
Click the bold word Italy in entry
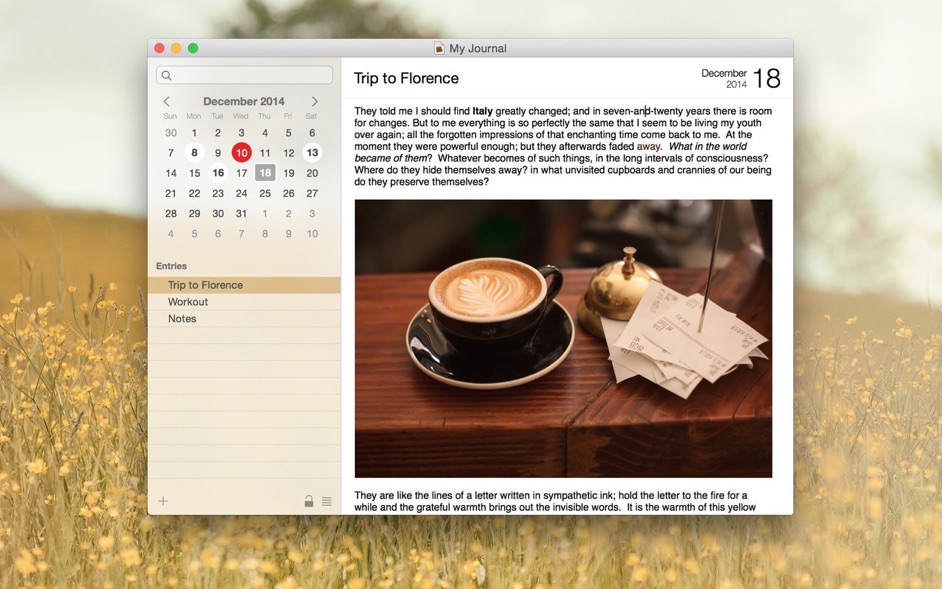click(x=482, y=111)
